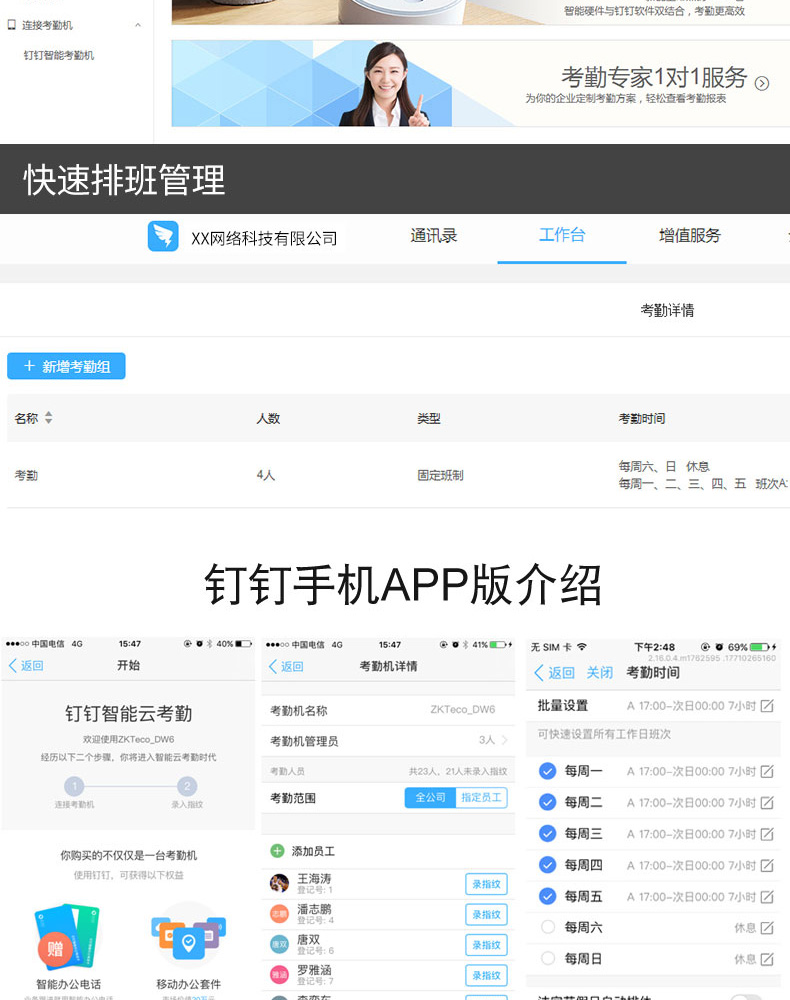
Task: Click the 新增考勤组 button
Action: pyautogui.click(x=66, y=366)
